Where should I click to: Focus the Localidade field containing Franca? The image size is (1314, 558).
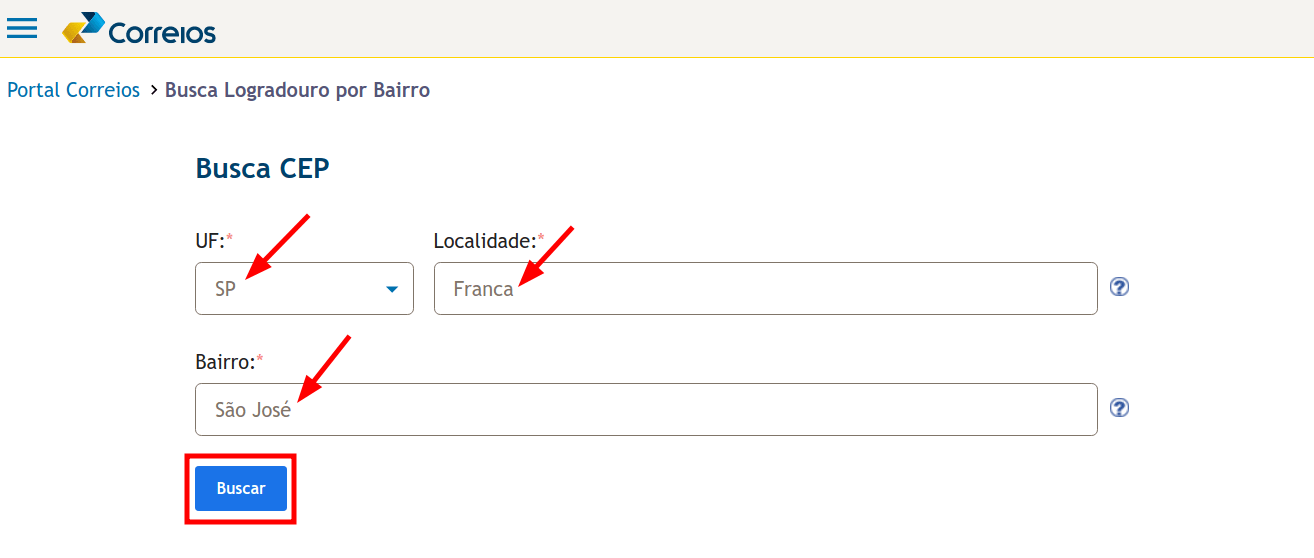pyautogui.click(x=765, y=289)
